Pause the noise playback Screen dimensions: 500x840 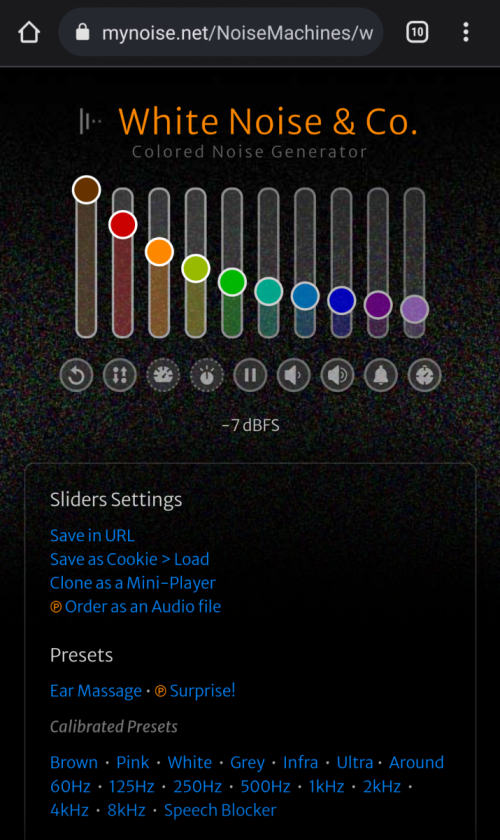250,374
